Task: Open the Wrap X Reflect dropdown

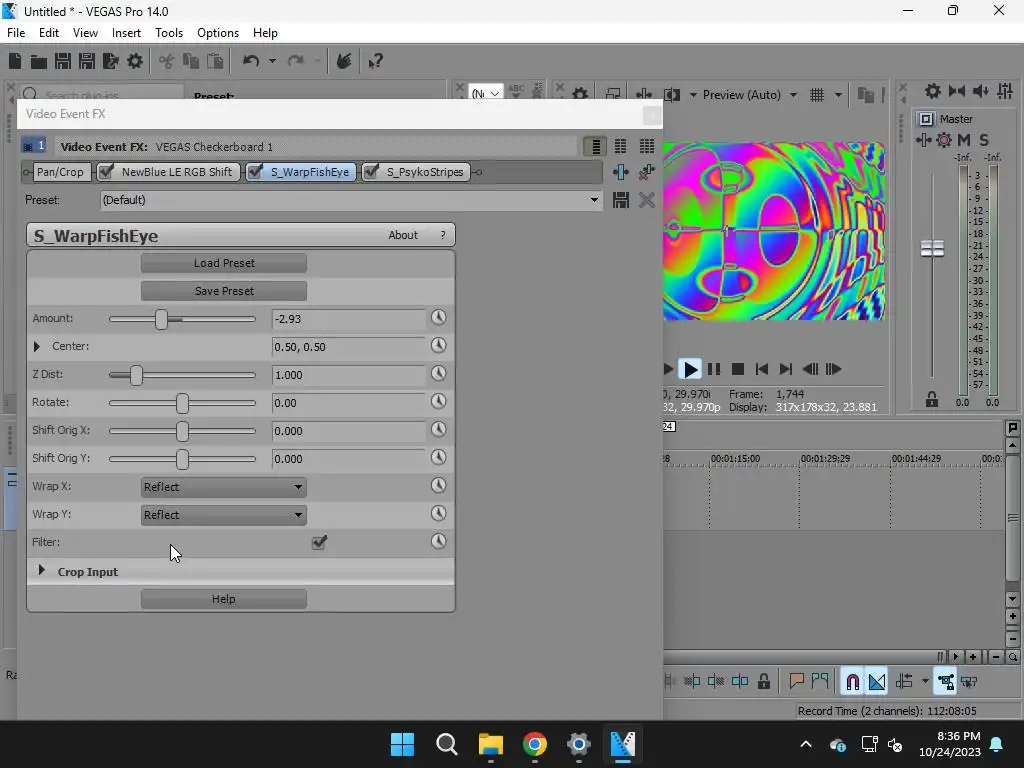Action: (x=223, y=487)
